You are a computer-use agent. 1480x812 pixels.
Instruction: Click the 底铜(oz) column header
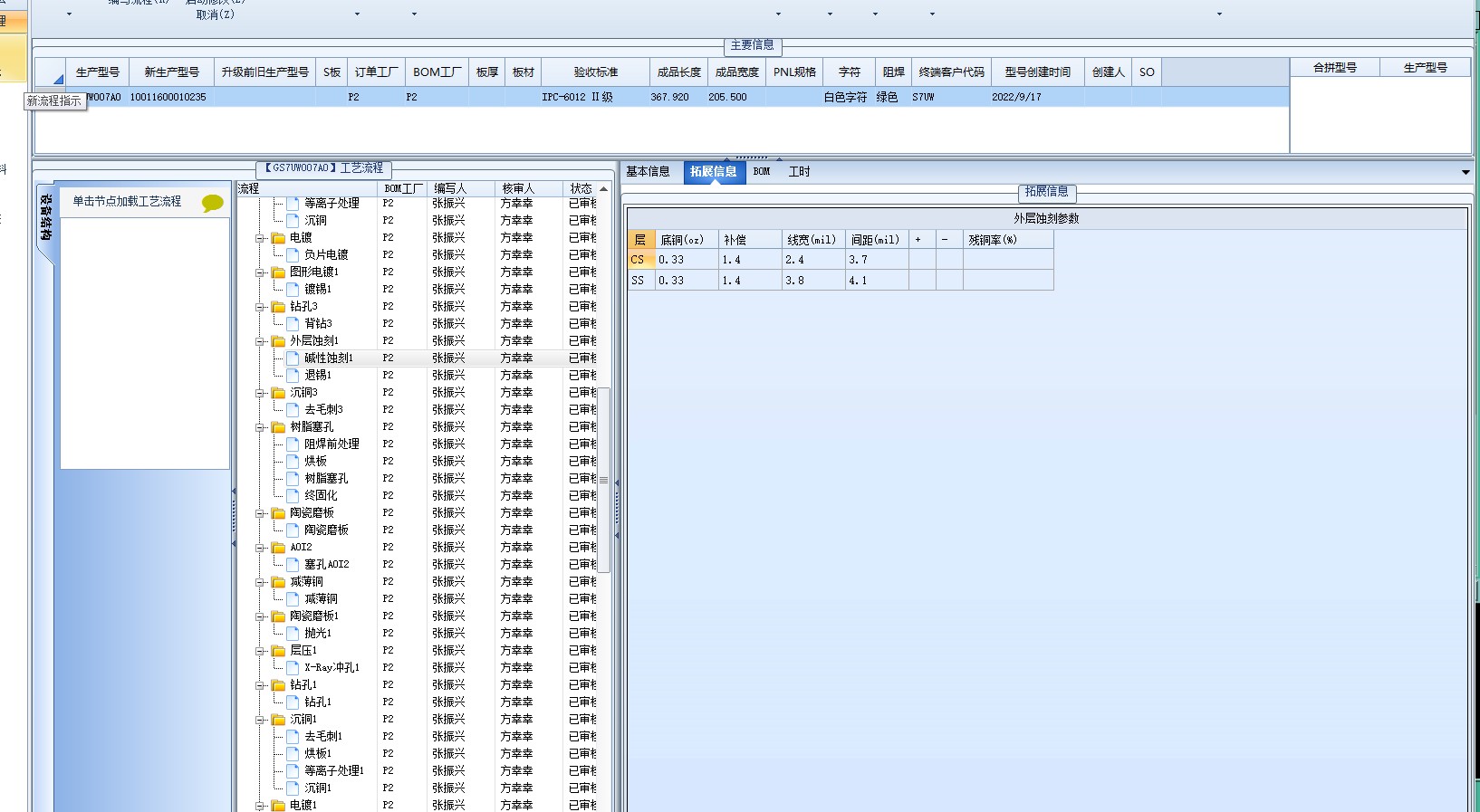coord(687,240)
